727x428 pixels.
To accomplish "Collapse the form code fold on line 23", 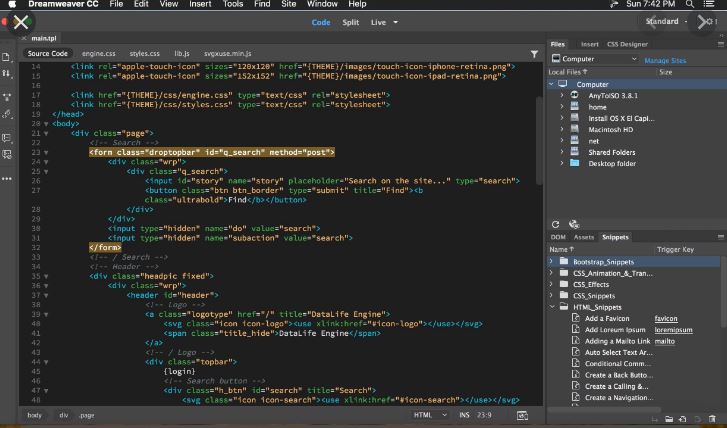I will point(46,152).
